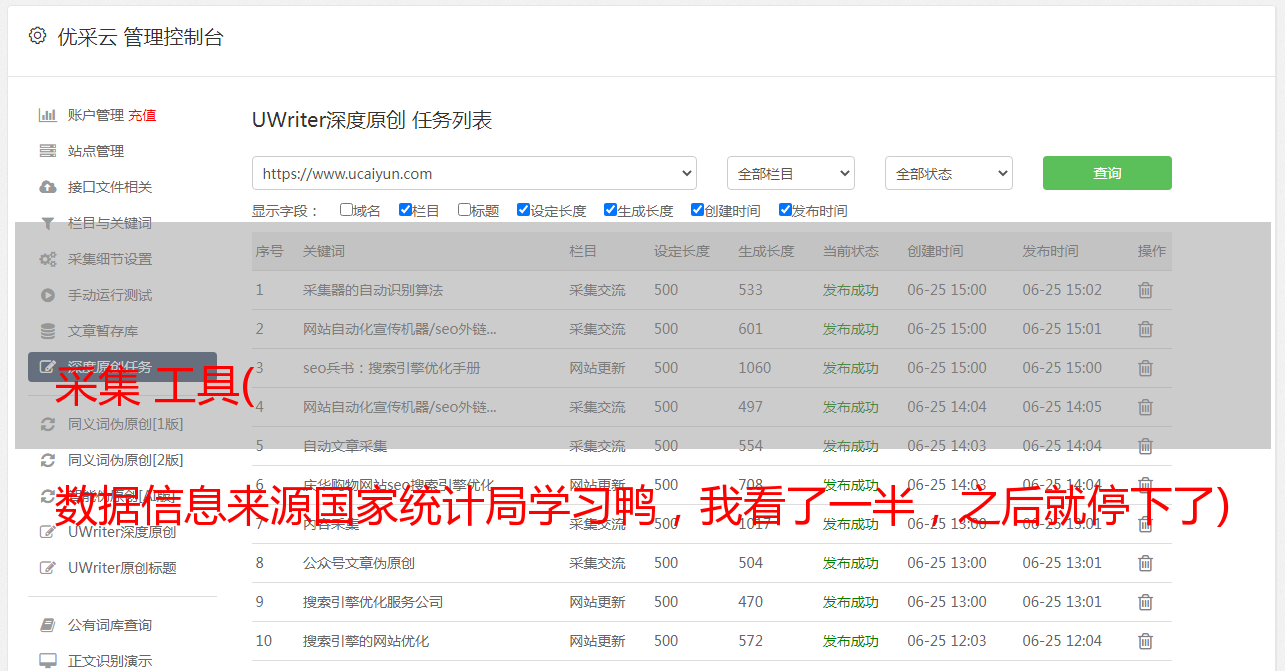Click the book icon for 公有词库查询
The width and height of the screenshot is (1285, 671).
47,625
